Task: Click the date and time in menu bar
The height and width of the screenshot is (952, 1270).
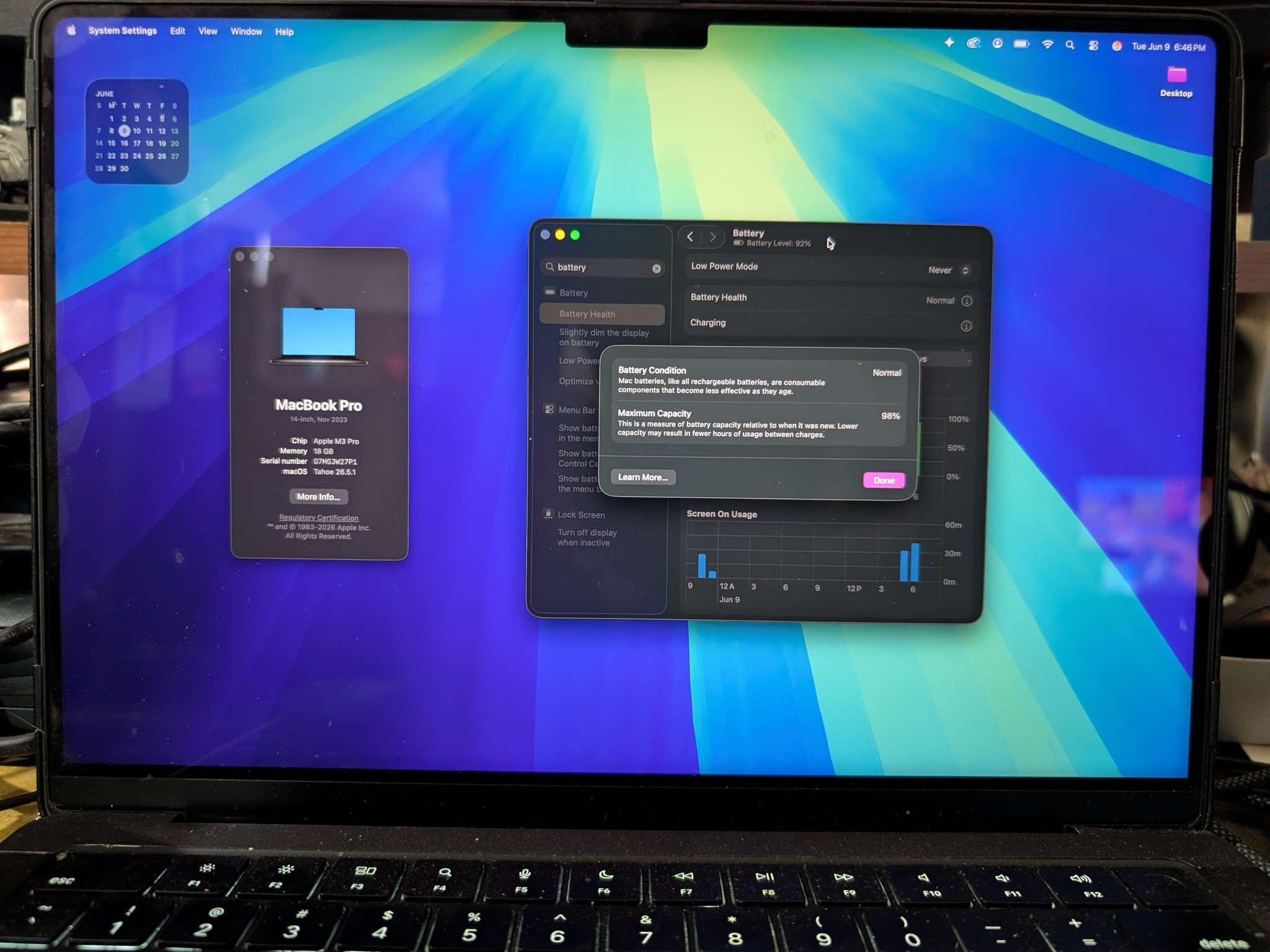Action: [x=1168, y=47]
